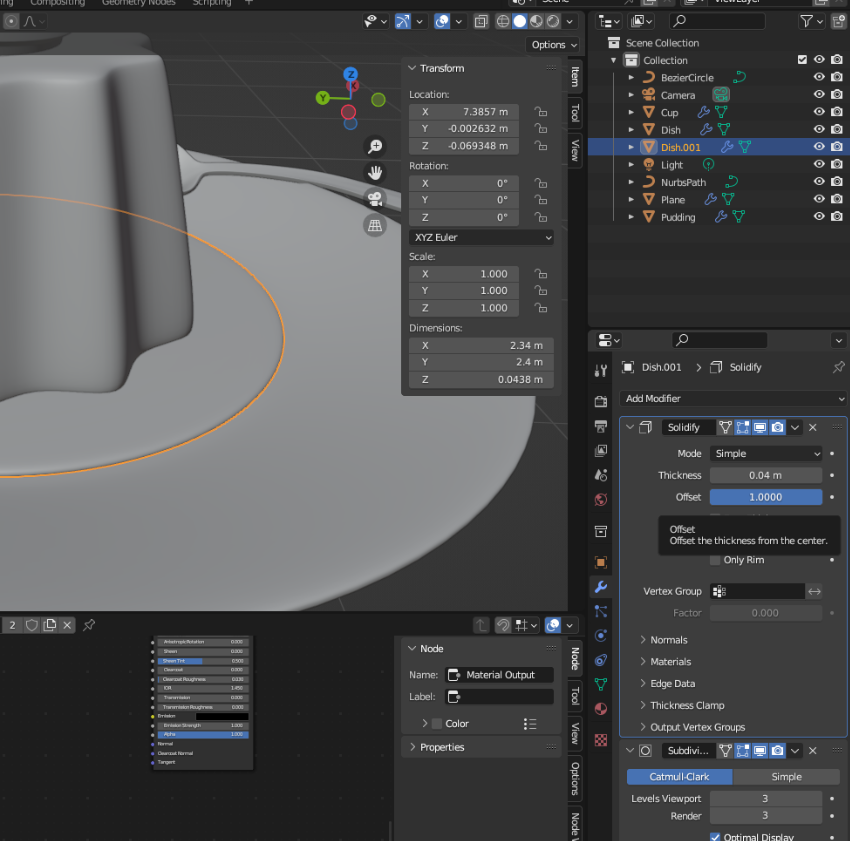Viewport: 850px width, 841px height.
Task: Open node editor Options sidebar tab
Action: coord(575,779)
